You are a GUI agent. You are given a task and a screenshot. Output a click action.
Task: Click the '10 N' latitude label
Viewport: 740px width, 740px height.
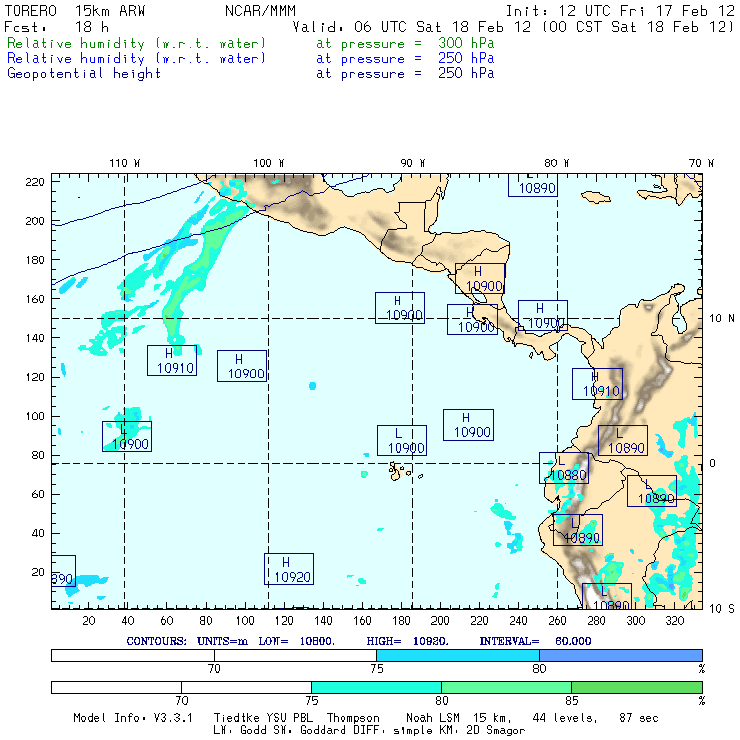coord(722,319)
